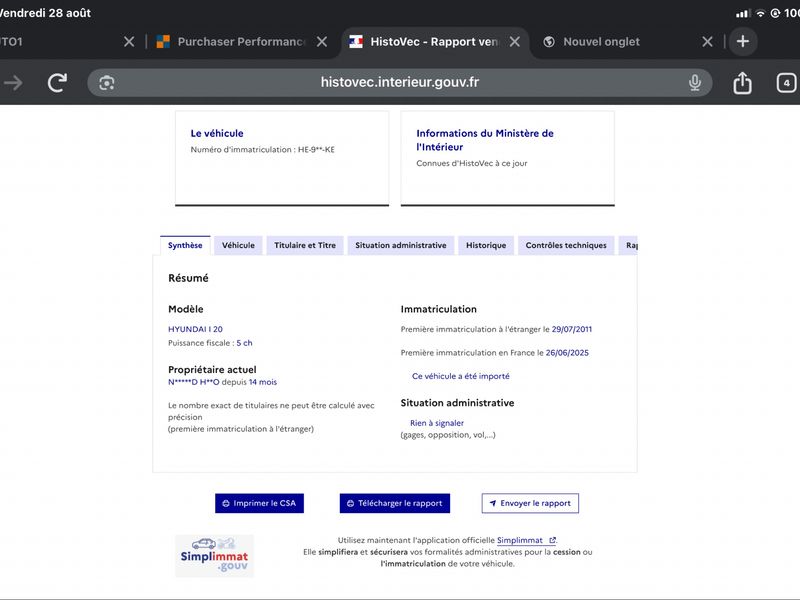Click the HYUNDAI I 20 model text

point(195,329)
